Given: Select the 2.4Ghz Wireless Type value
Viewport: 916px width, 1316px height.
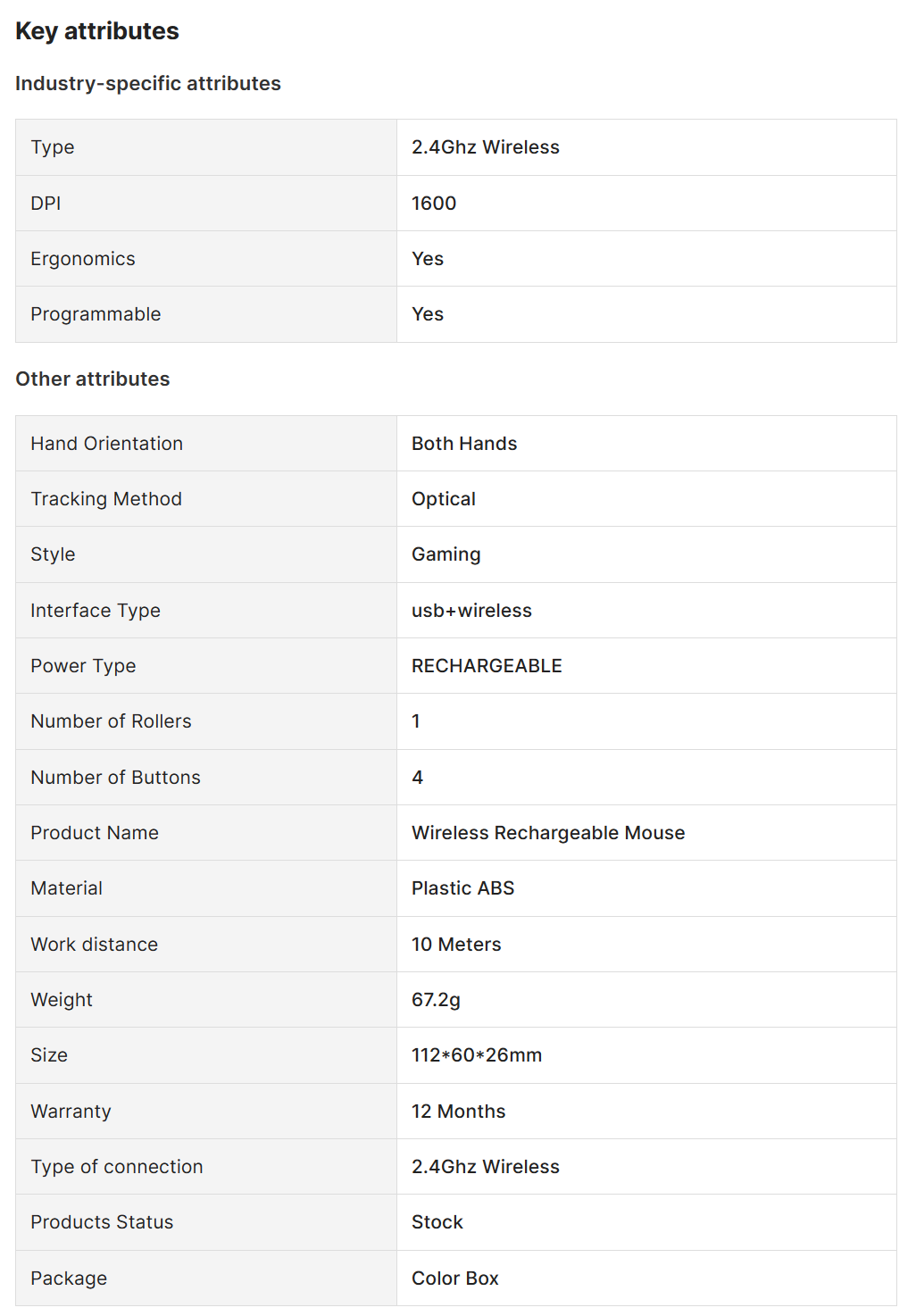Looking at the screenshot, I should pyautogui.click(x=486, y=147).
